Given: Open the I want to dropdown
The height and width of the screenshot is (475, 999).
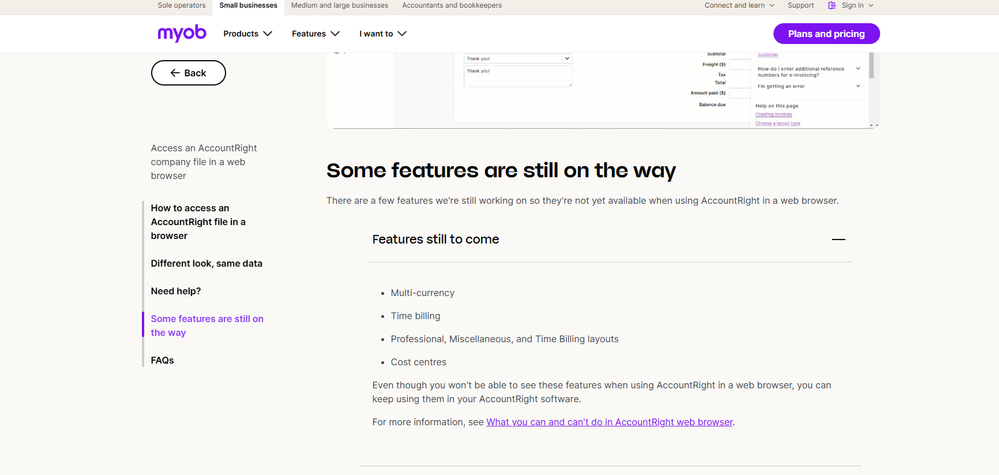Looking at the screenshot, I should pos(383,34).
